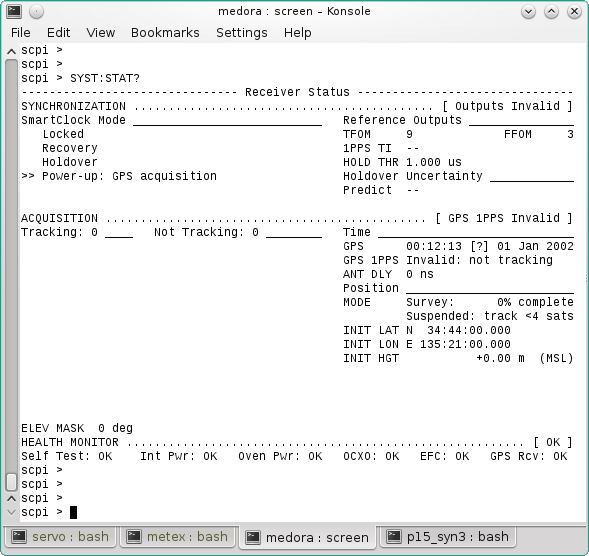
Task: Click the Konsole terminal icon in title bar
Action: click(x=14, y=12)
